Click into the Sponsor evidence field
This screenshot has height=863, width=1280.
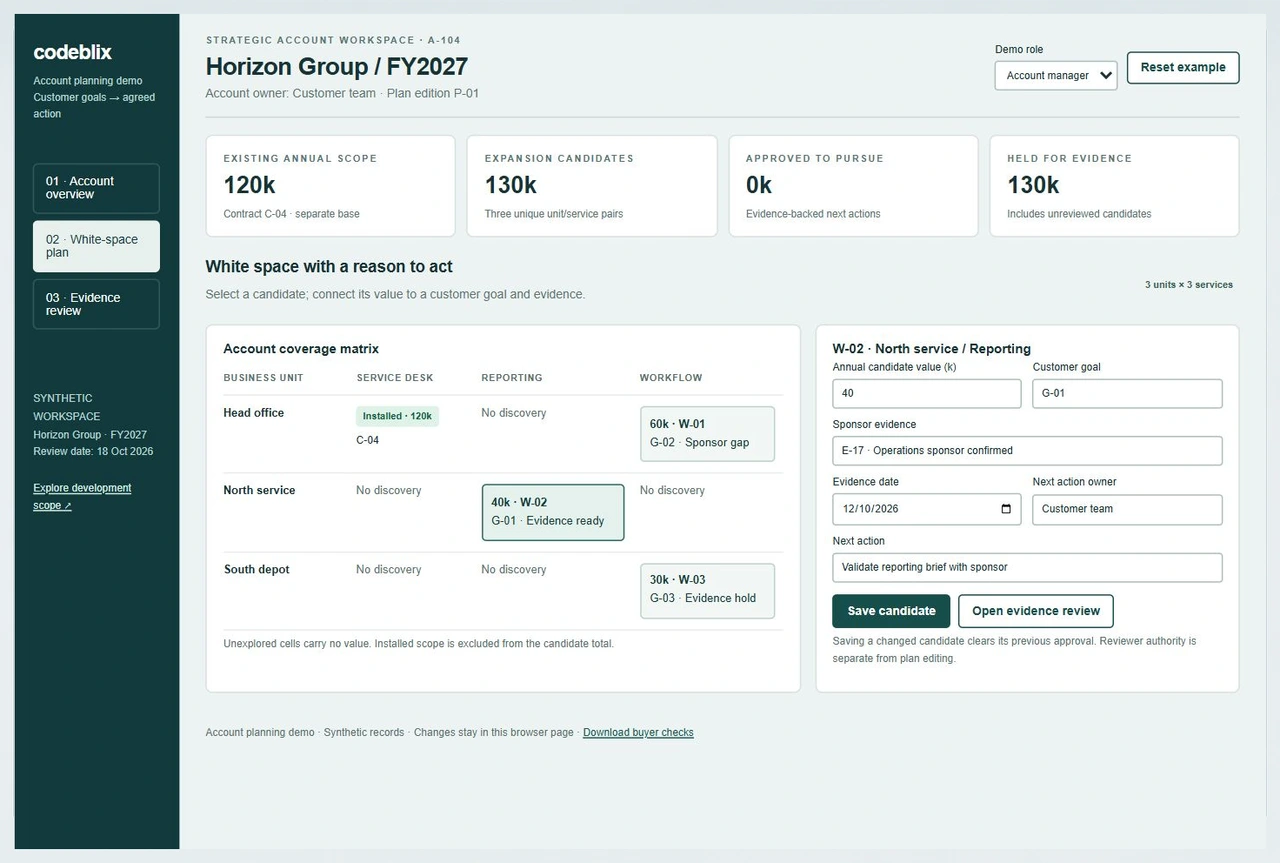pos(1027,451)
